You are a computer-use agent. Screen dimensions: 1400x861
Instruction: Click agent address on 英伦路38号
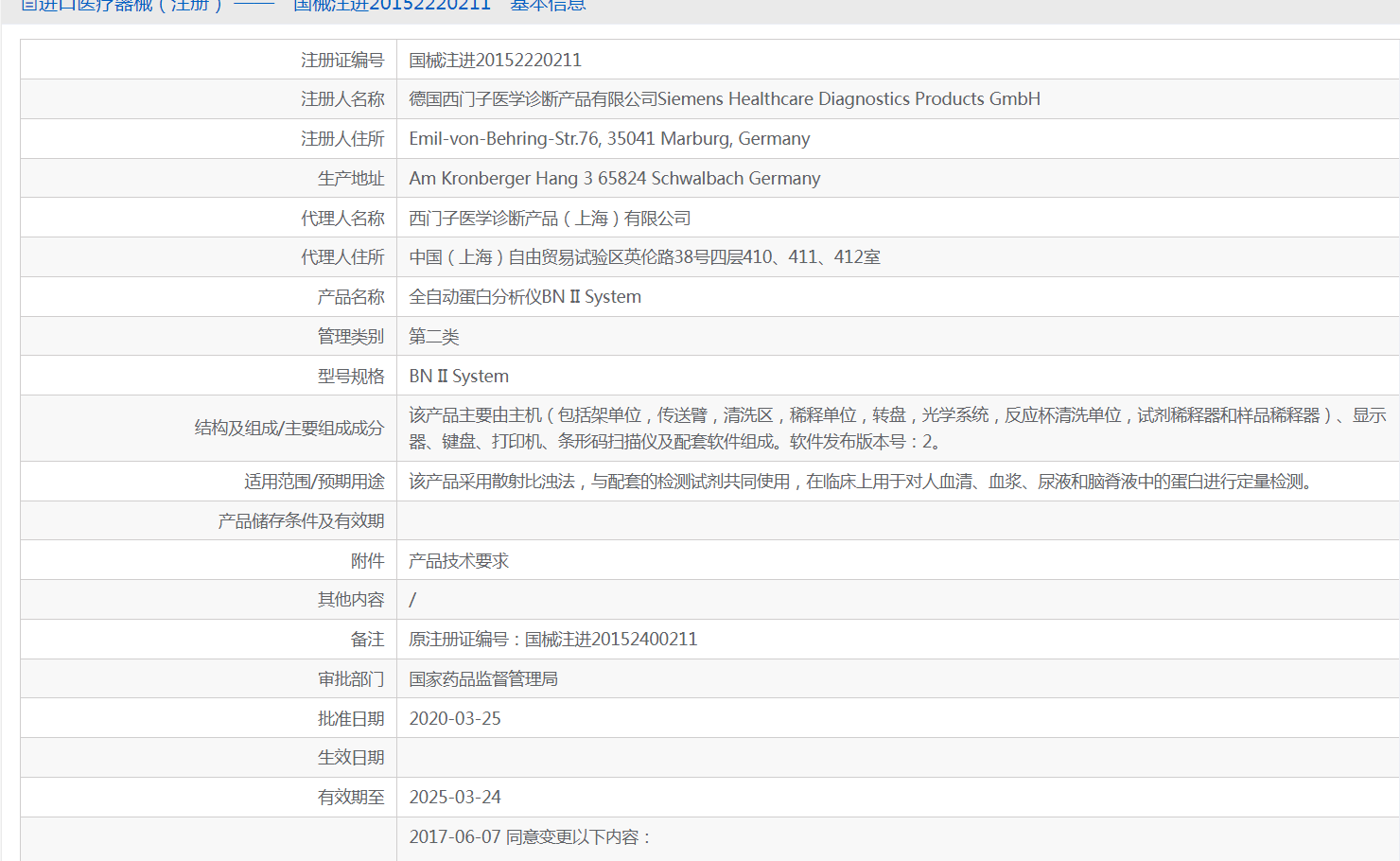(x=644, y=257)
